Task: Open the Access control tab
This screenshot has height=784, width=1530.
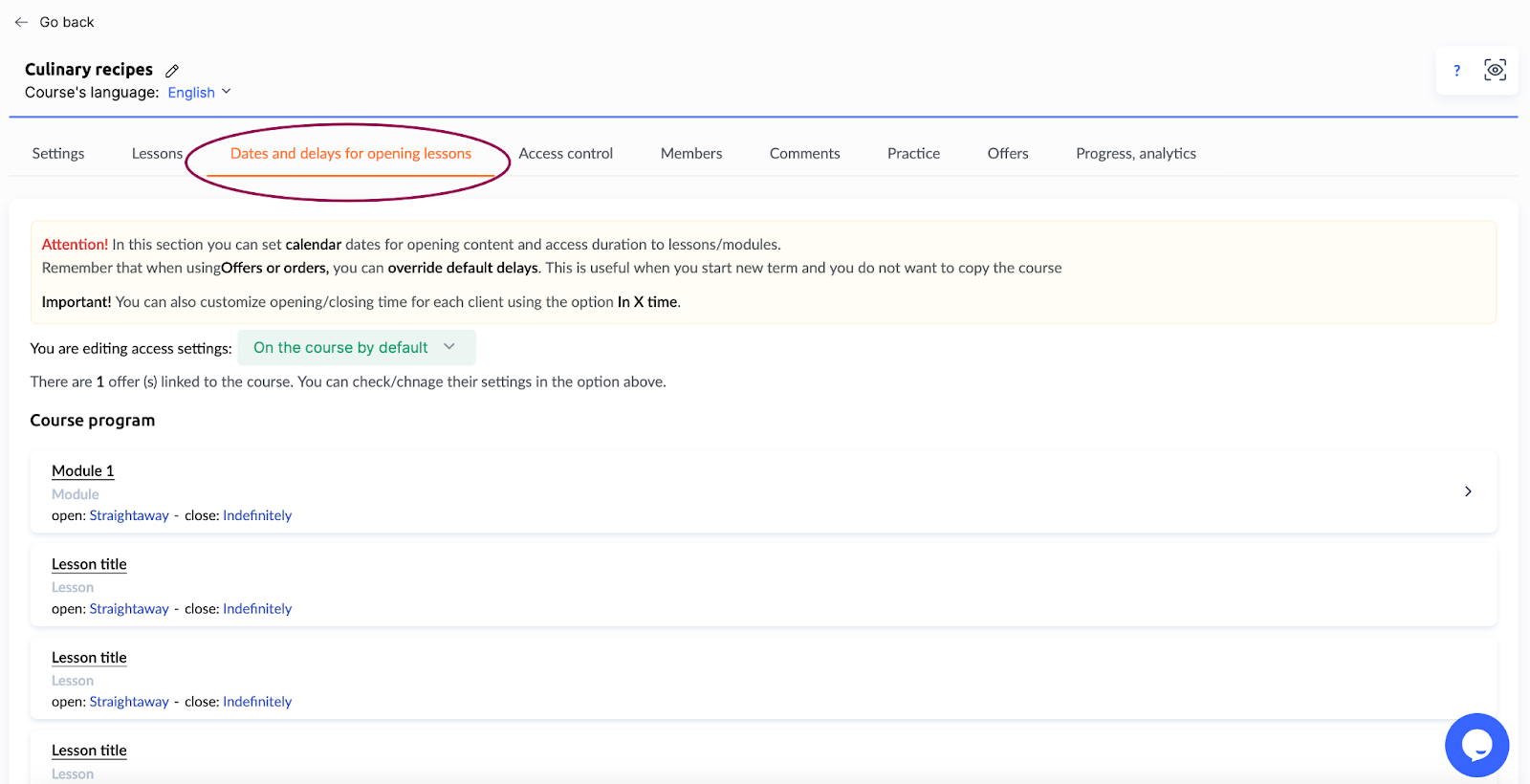Action: click(x=566, y=154)
